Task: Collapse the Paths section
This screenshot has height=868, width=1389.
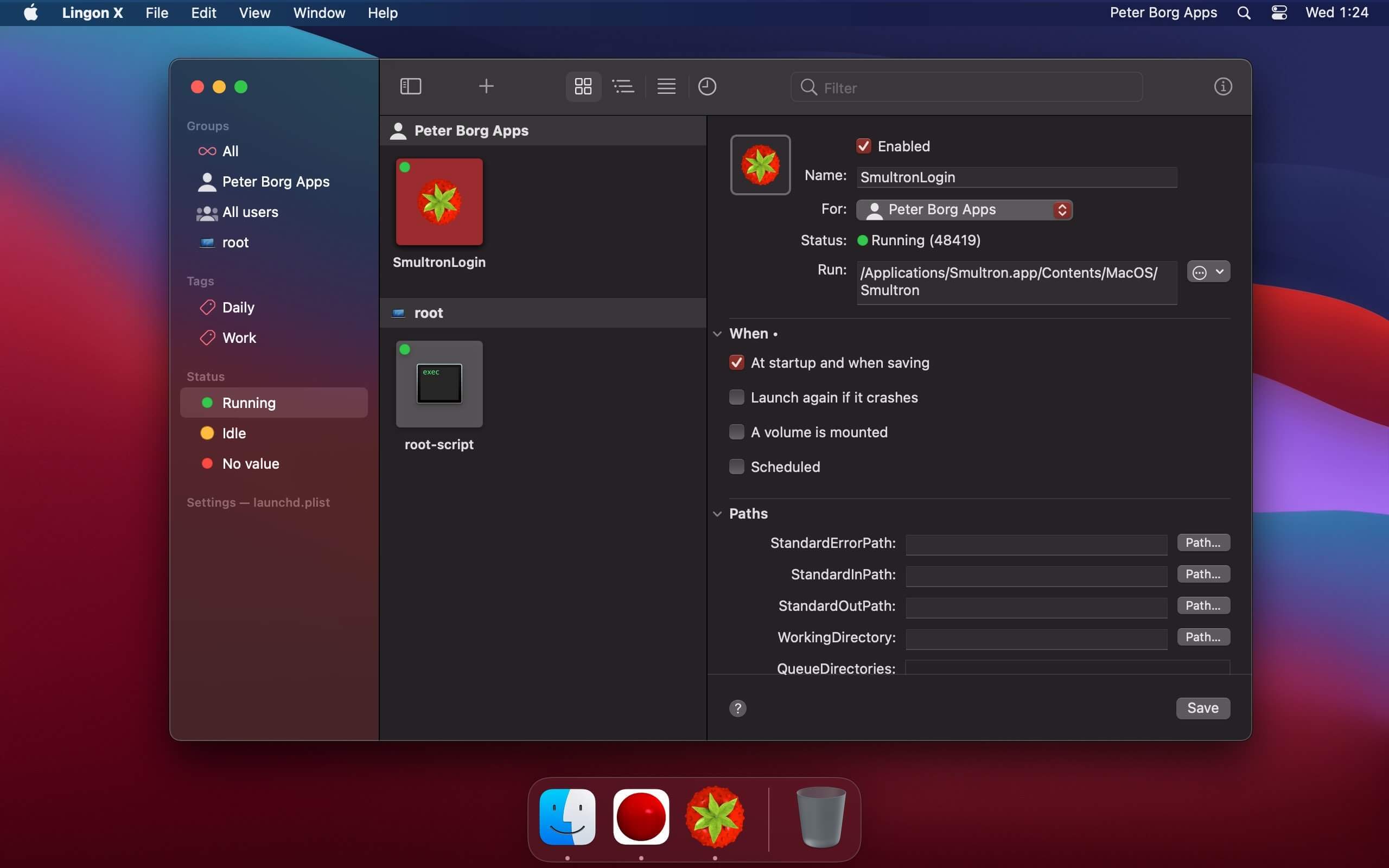Action: tap(718, 513)
